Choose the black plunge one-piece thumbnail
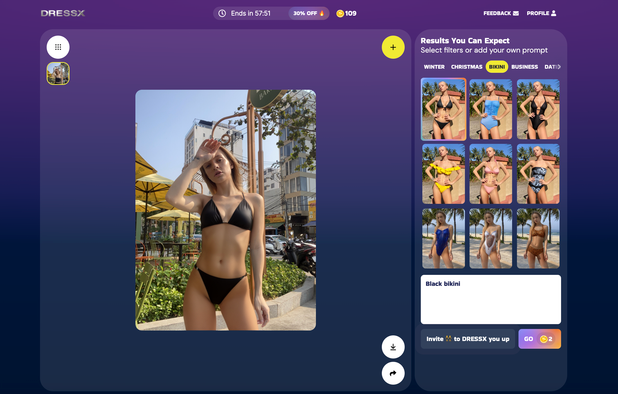Viewport: 618px width, 394px height. [x=538, y=109]
